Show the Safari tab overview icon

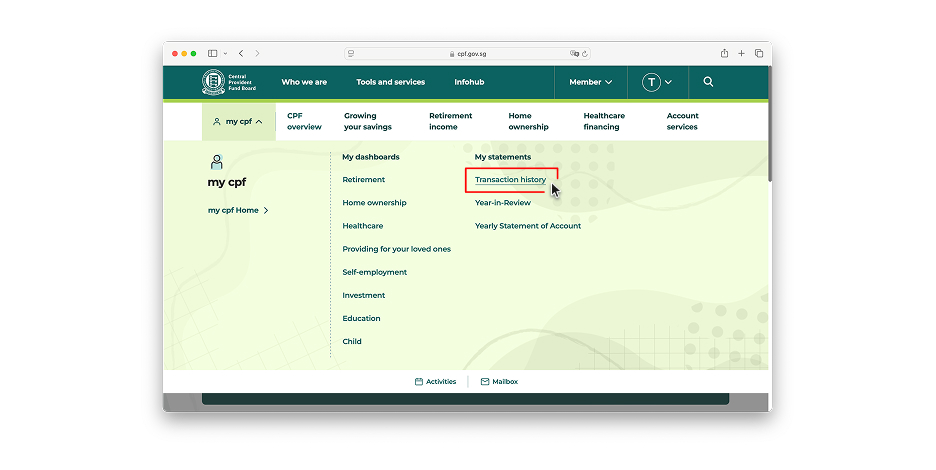(x=759, y=53)
